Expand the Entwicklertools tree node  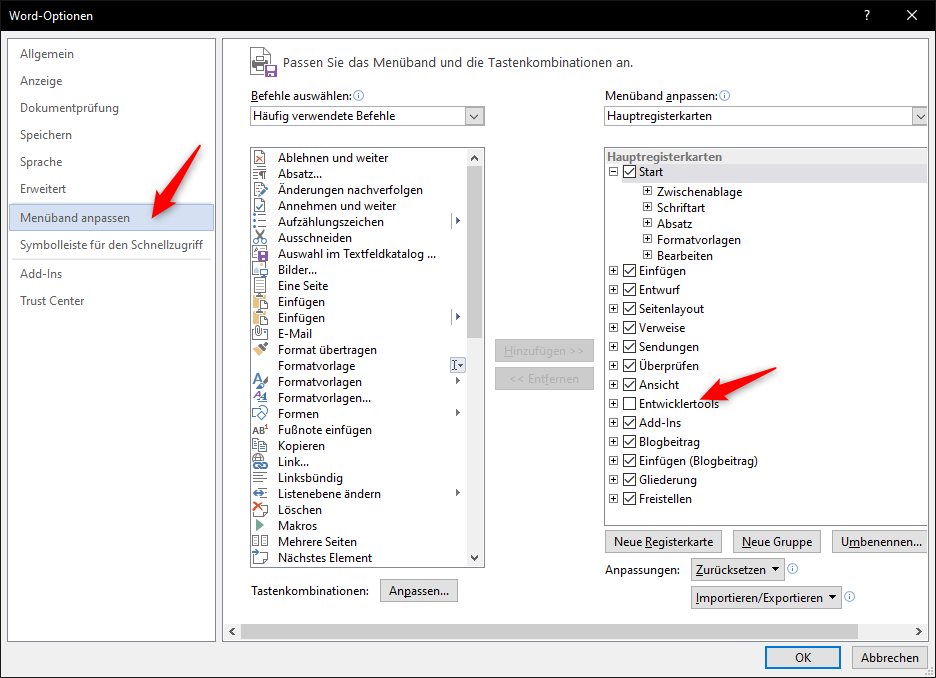613,404
